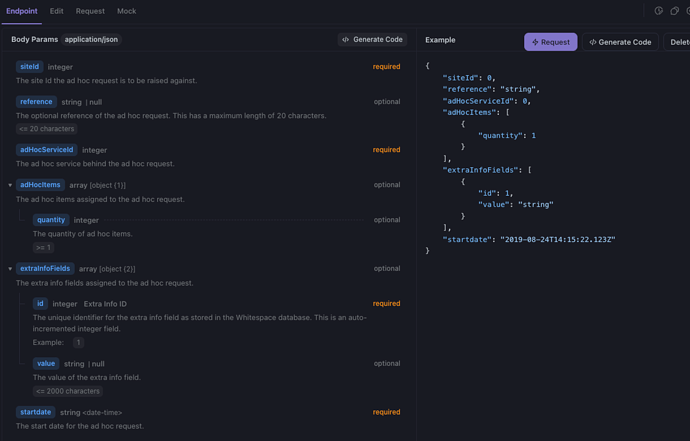Select the reference parameter name
Viewport: 690px width, 441px height.
pos(36,102)
